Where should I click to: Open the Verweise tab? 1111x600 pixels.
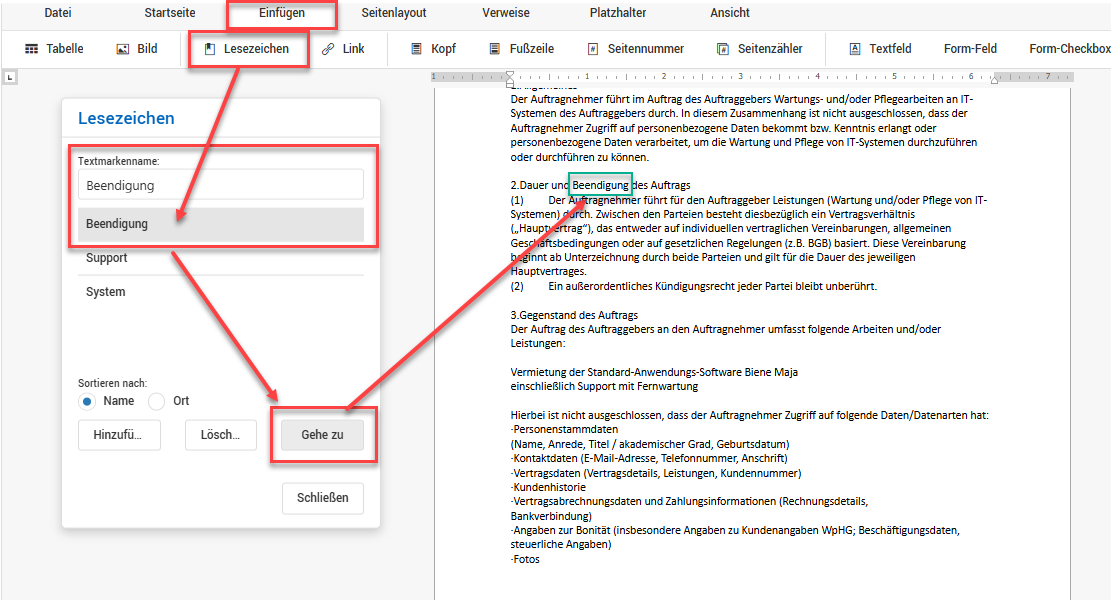pos(506,13)
